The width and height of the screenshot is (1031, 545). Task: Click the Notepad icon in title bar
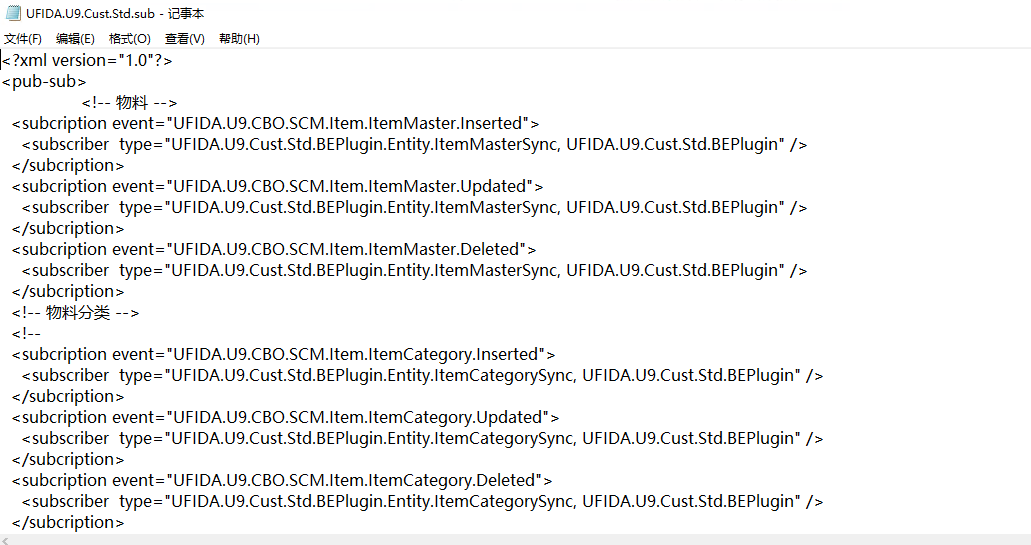(14, 13)
